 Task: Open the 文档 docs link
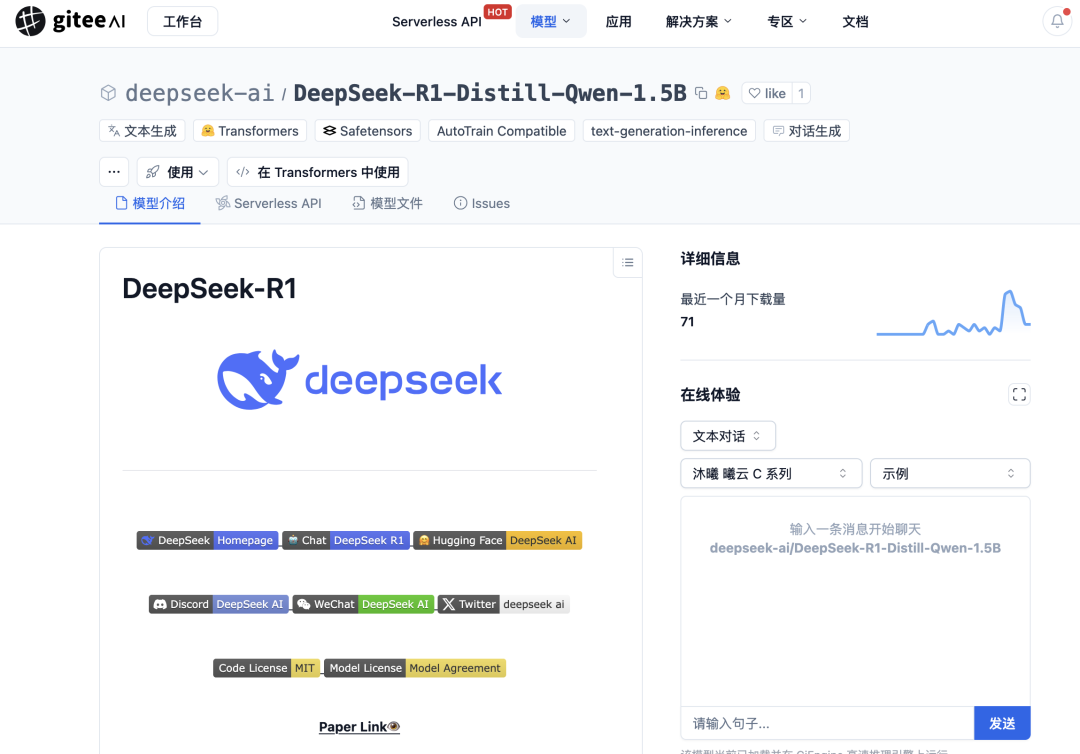pyautogui.click(x=855, y=21)
